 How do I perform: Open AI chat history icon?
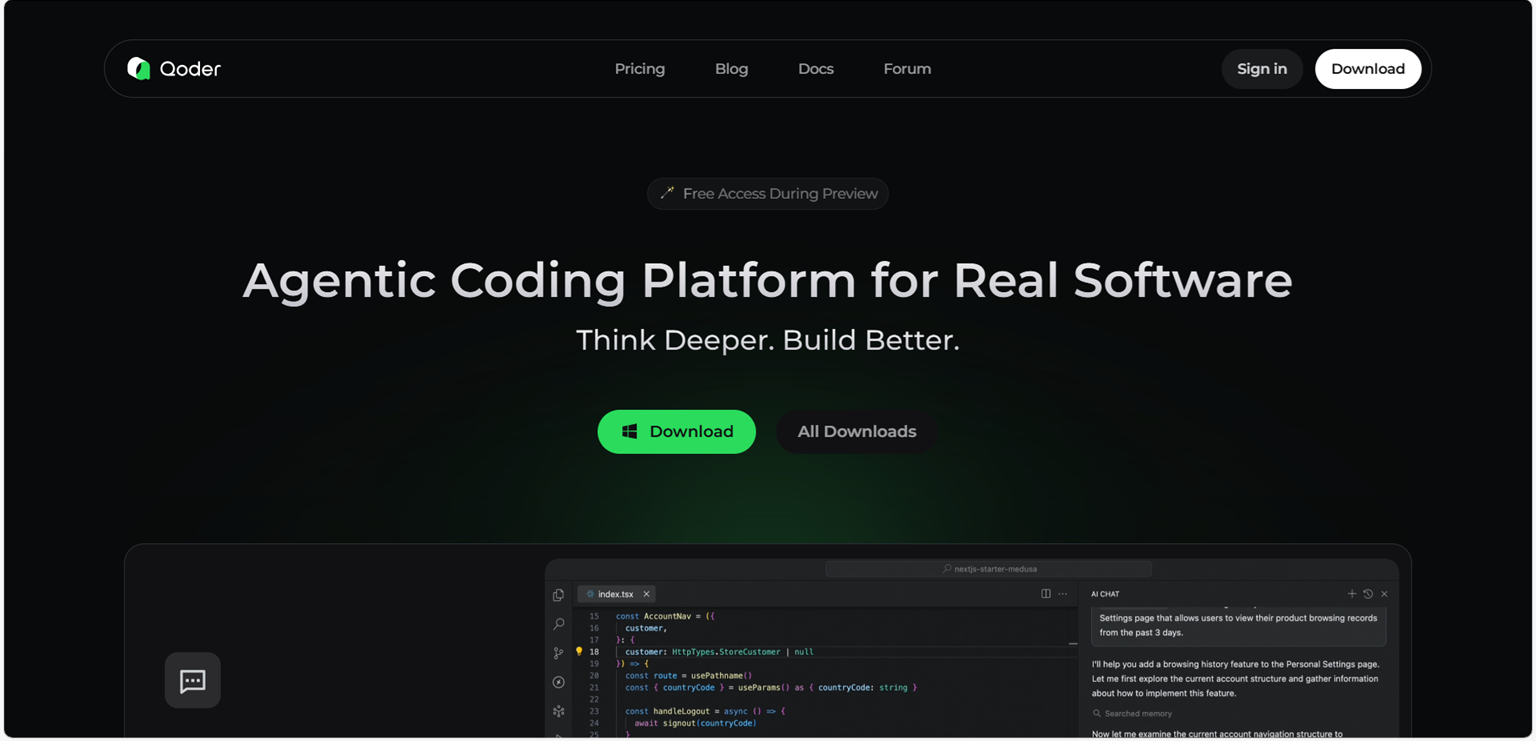pyautogui.click(x=1368, y=594)
